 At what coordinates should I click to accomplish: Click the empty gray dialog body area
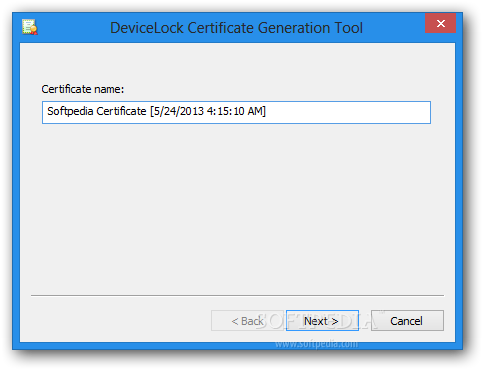click(237, 207)
